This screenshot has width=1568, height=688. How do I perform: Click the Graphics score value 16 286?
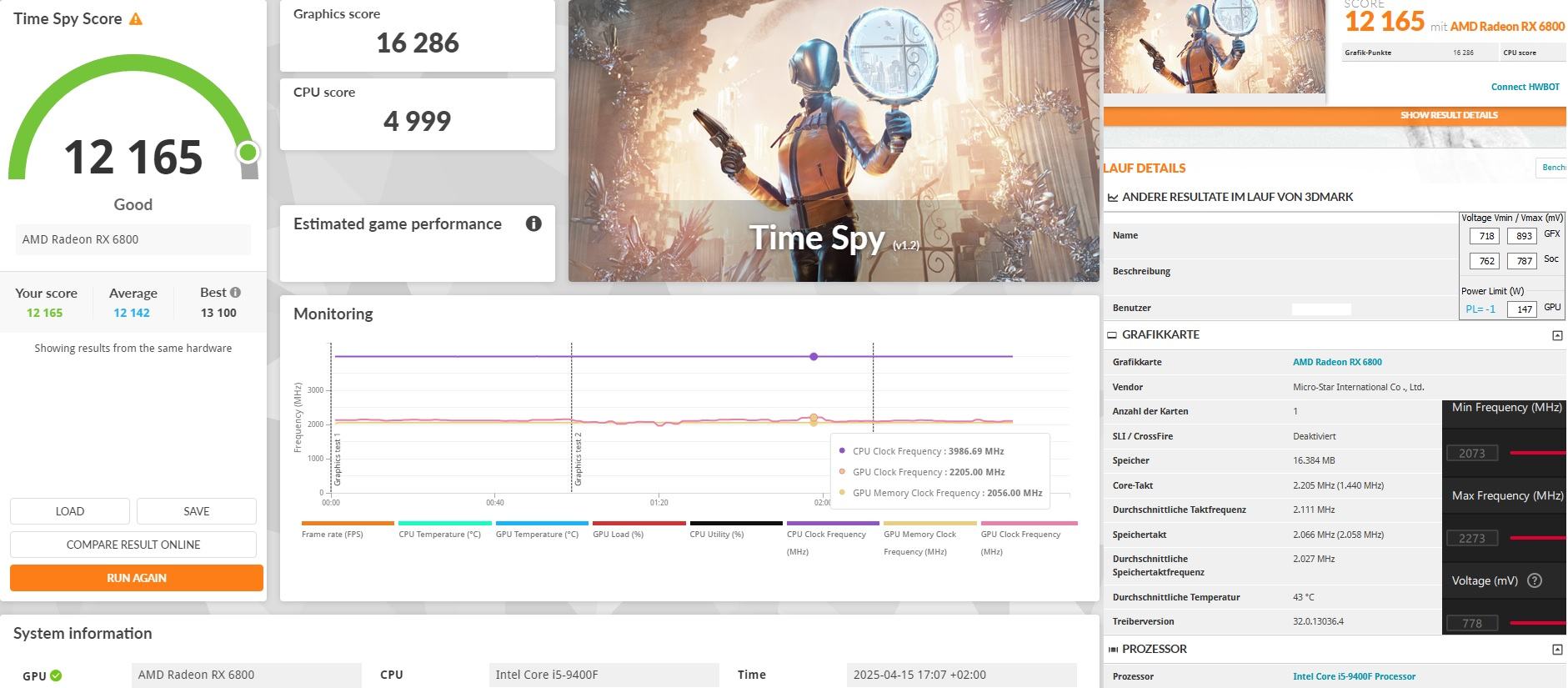(x=418, y=43)
